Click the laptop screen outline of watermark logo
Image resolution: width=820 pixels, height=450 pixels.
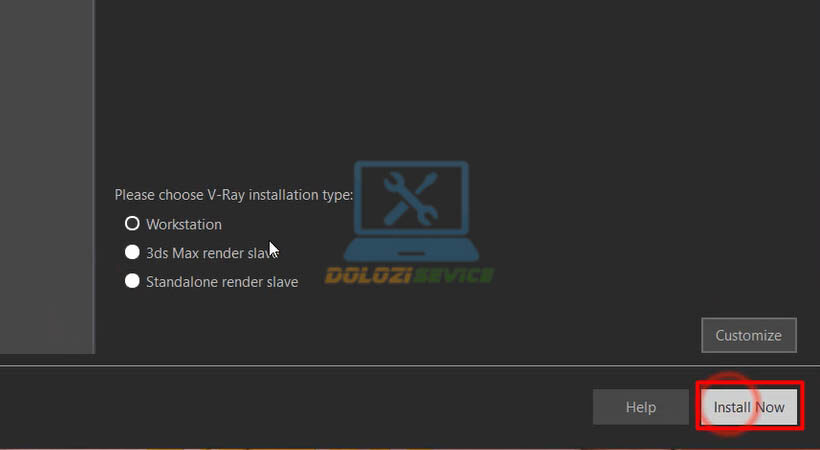pyautogui.click(x=411, y=199)
